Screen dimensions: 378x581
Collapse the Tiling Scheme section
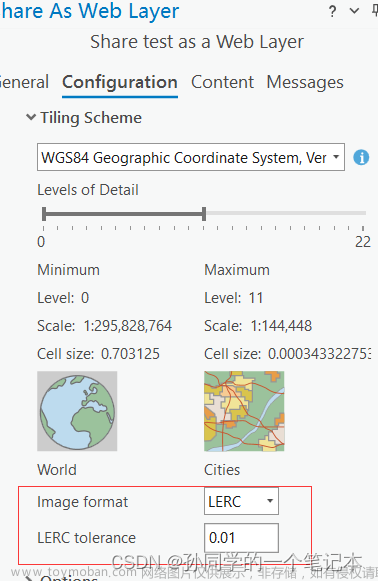31,117
